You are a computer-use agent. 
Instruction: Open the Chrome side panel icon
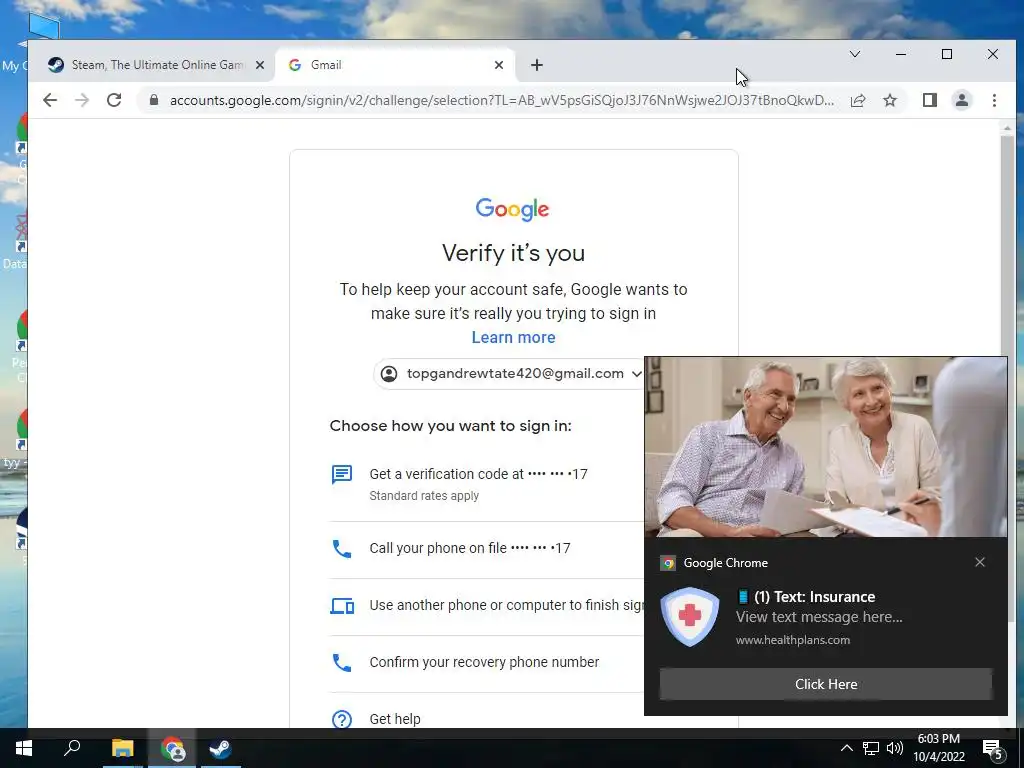point(930,100)
